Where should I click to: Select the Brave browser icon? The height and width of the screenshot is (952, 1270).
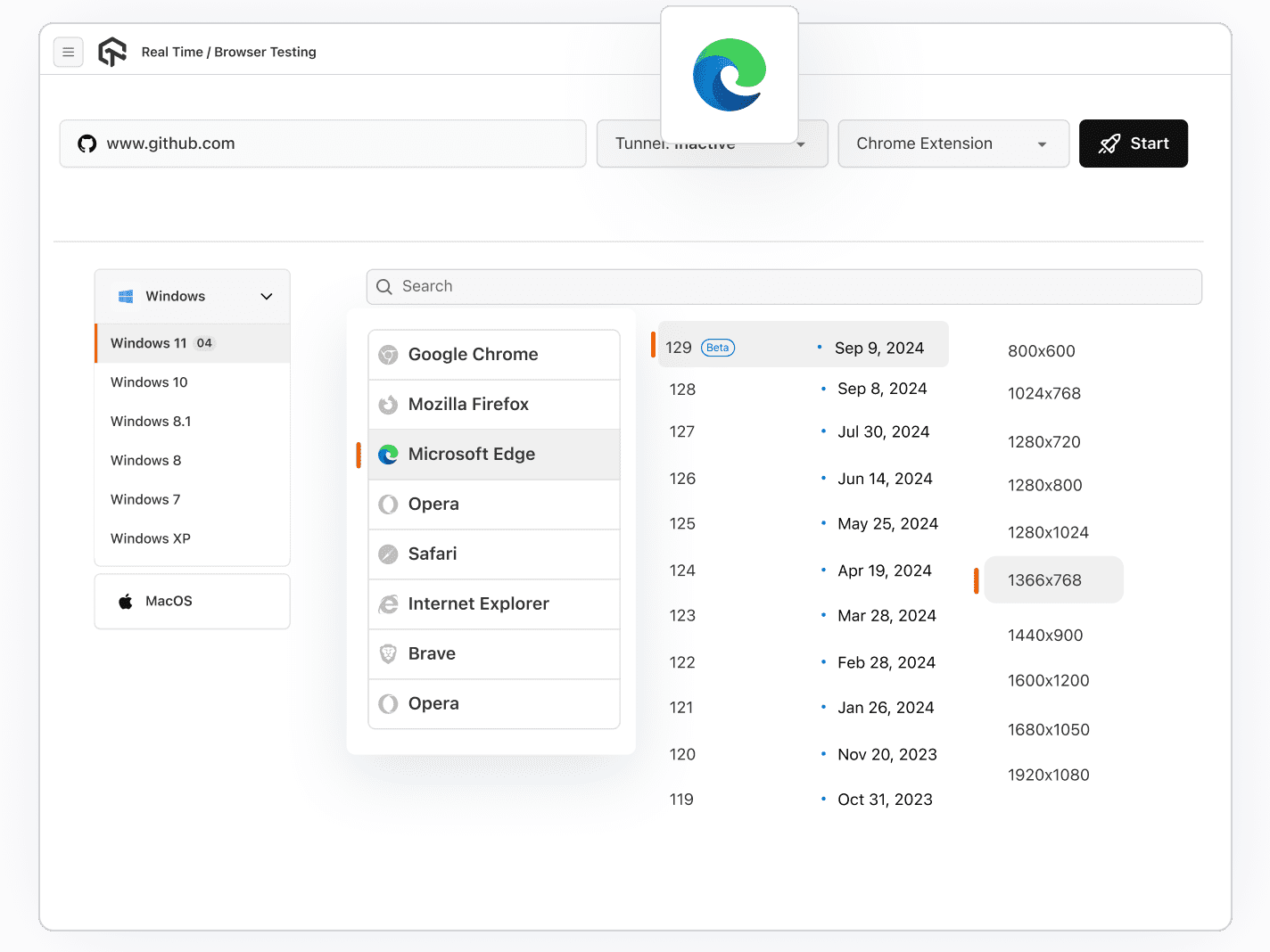pos(388,653)
